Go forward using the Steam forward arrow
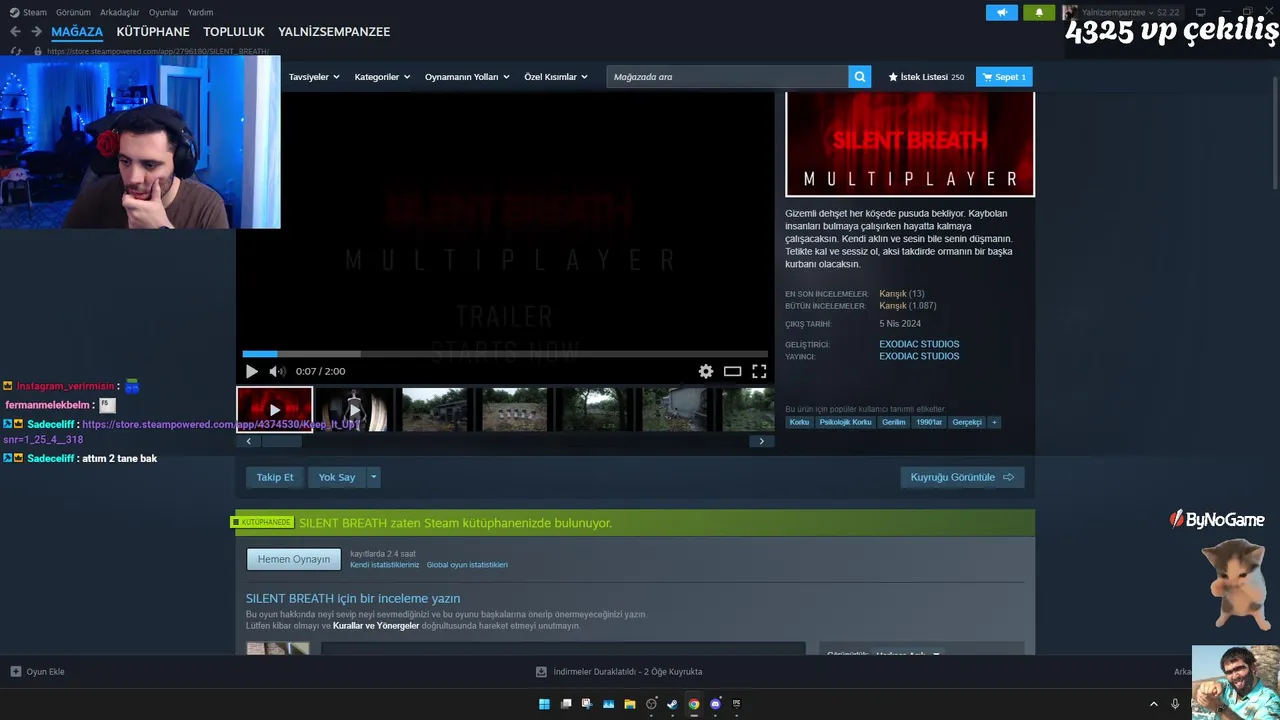1280x720 pixels. pos(36,32)
